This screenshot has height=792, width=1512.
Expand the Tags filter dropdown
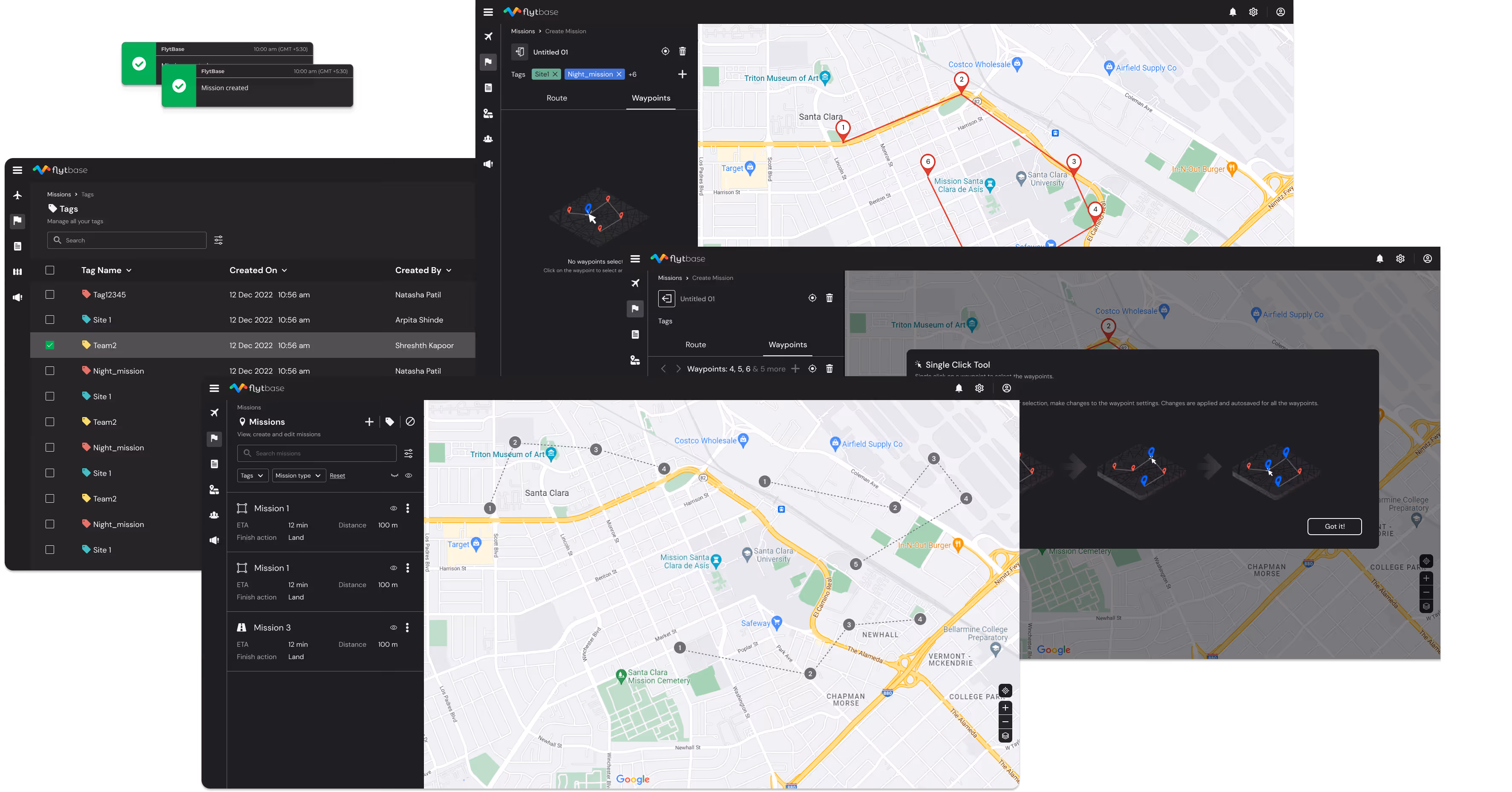[252, 475]
